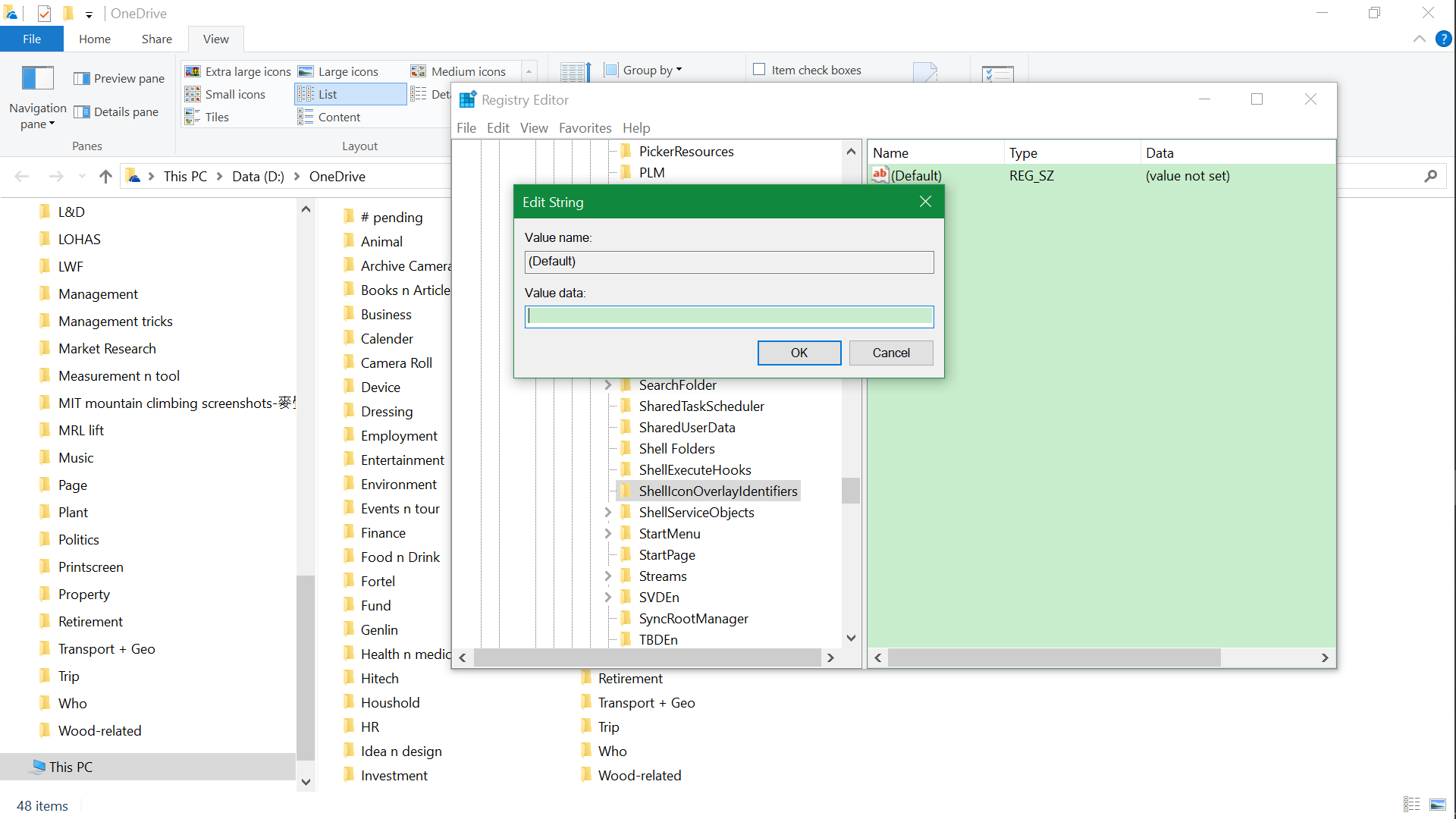The height and width of the screenshot is (819, 1456).
Task: Select Large icons layout
Action: 338,71
